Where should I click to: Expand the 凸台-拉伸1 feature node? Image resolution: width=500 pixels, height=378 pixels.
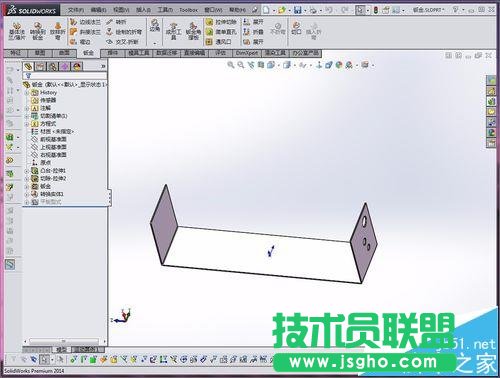(x=27, y=171)
